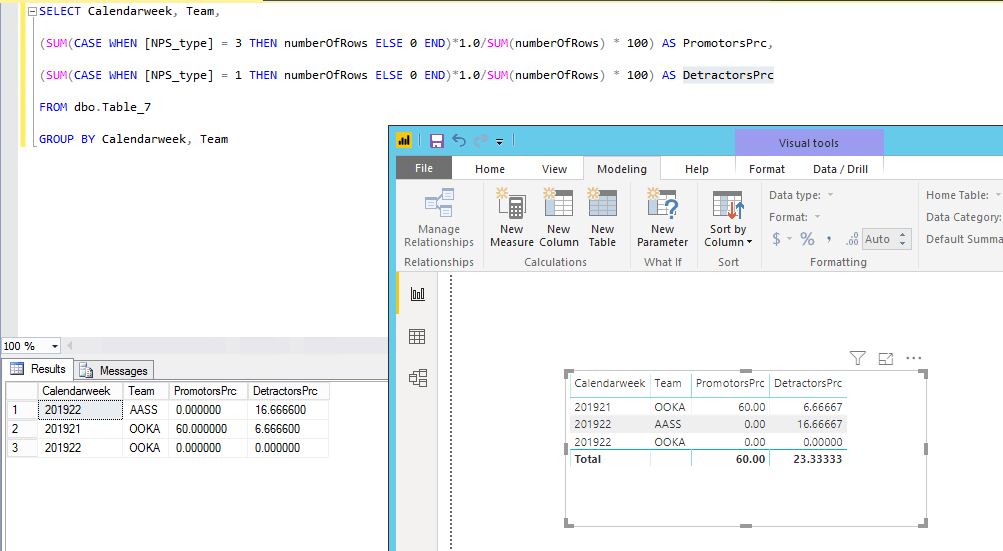Switch to the Messages tab in SSMS
Screen dimensions: 1003x551
[x=113, y=371]
